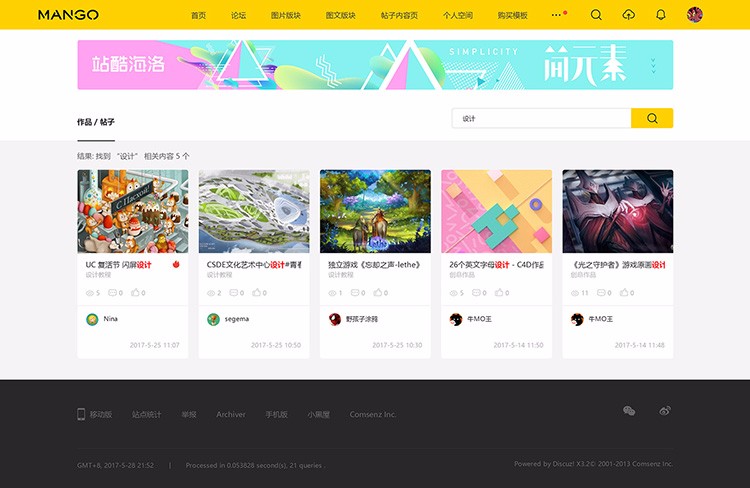Open title link 《光之守护者》游戏原画设计
This screenshot has height=488, width=750.
(x=618, y=265)
